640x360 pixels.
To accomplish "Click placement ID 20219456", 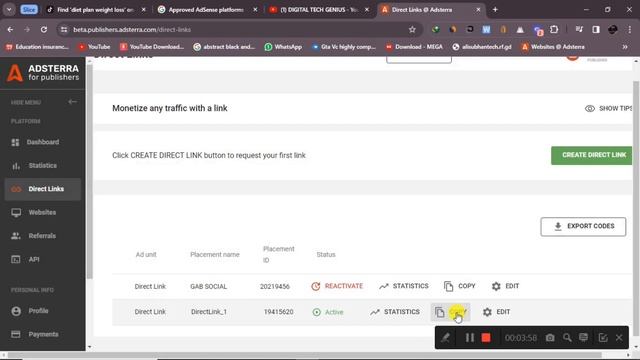I will click(275, 287).
